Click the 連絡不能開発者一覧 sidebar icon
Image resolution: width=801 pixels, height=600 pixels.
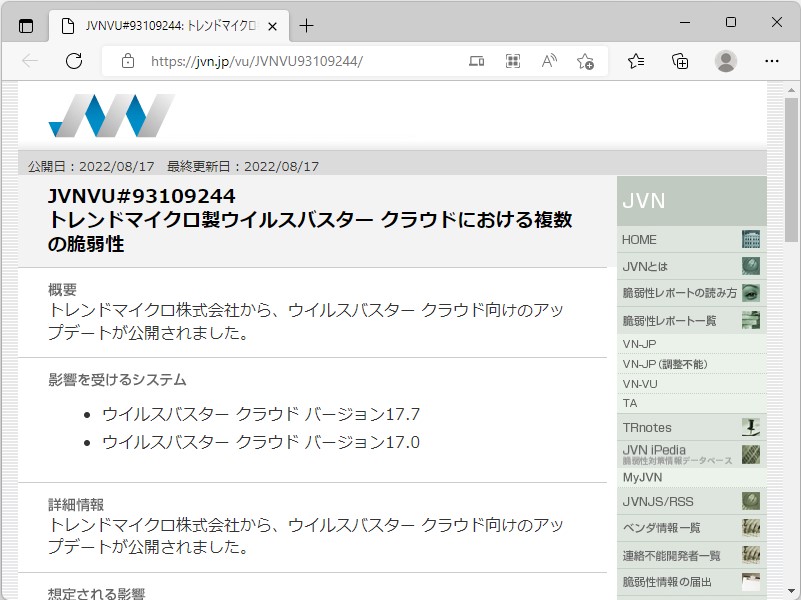pos(750,554)
